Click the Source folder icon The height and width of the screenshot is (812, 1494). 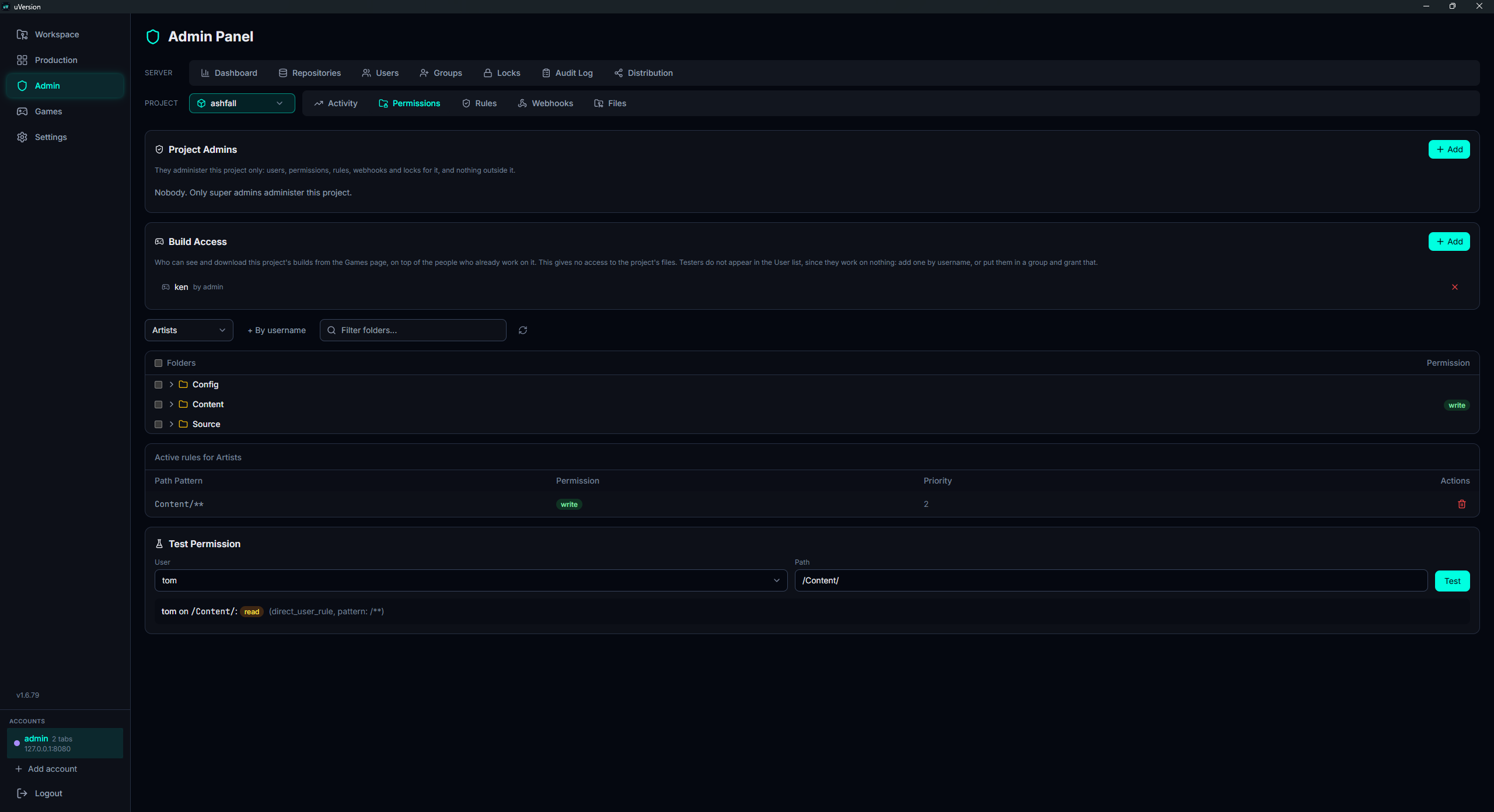click(183, 424)
